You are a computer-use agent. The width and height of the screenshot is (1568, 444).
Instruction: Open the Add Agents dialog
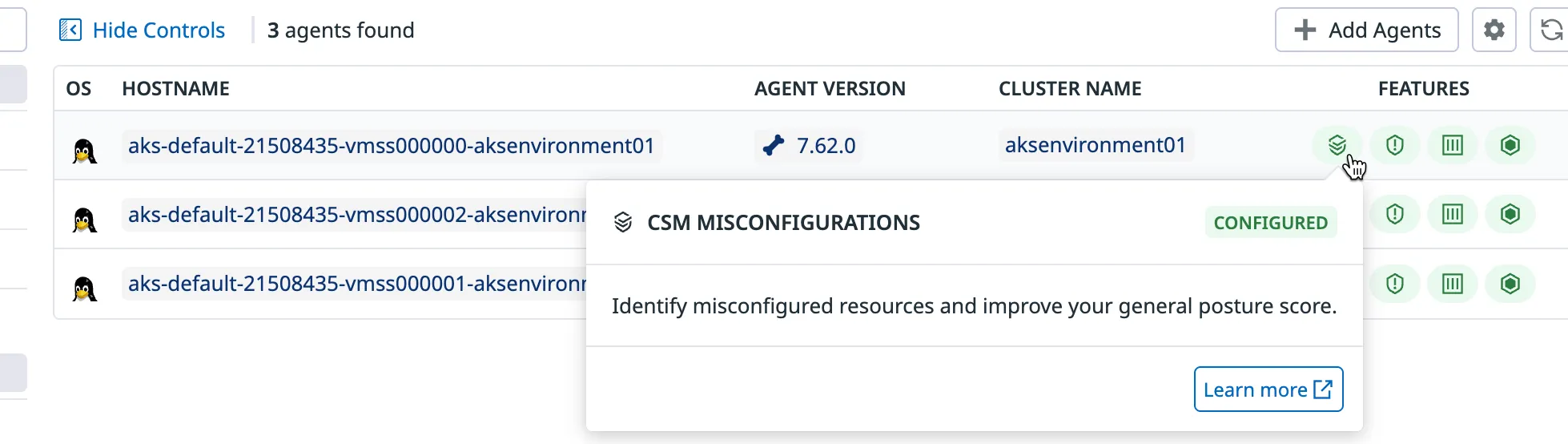coord(1366,30)
